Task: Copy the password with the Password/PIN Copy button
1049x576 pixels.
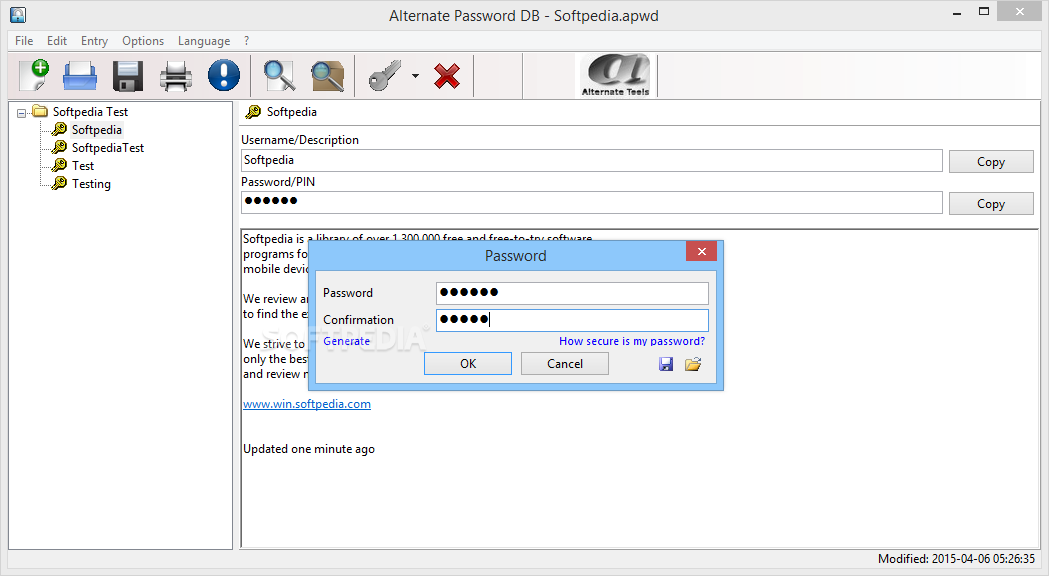Action: [991, 204]
